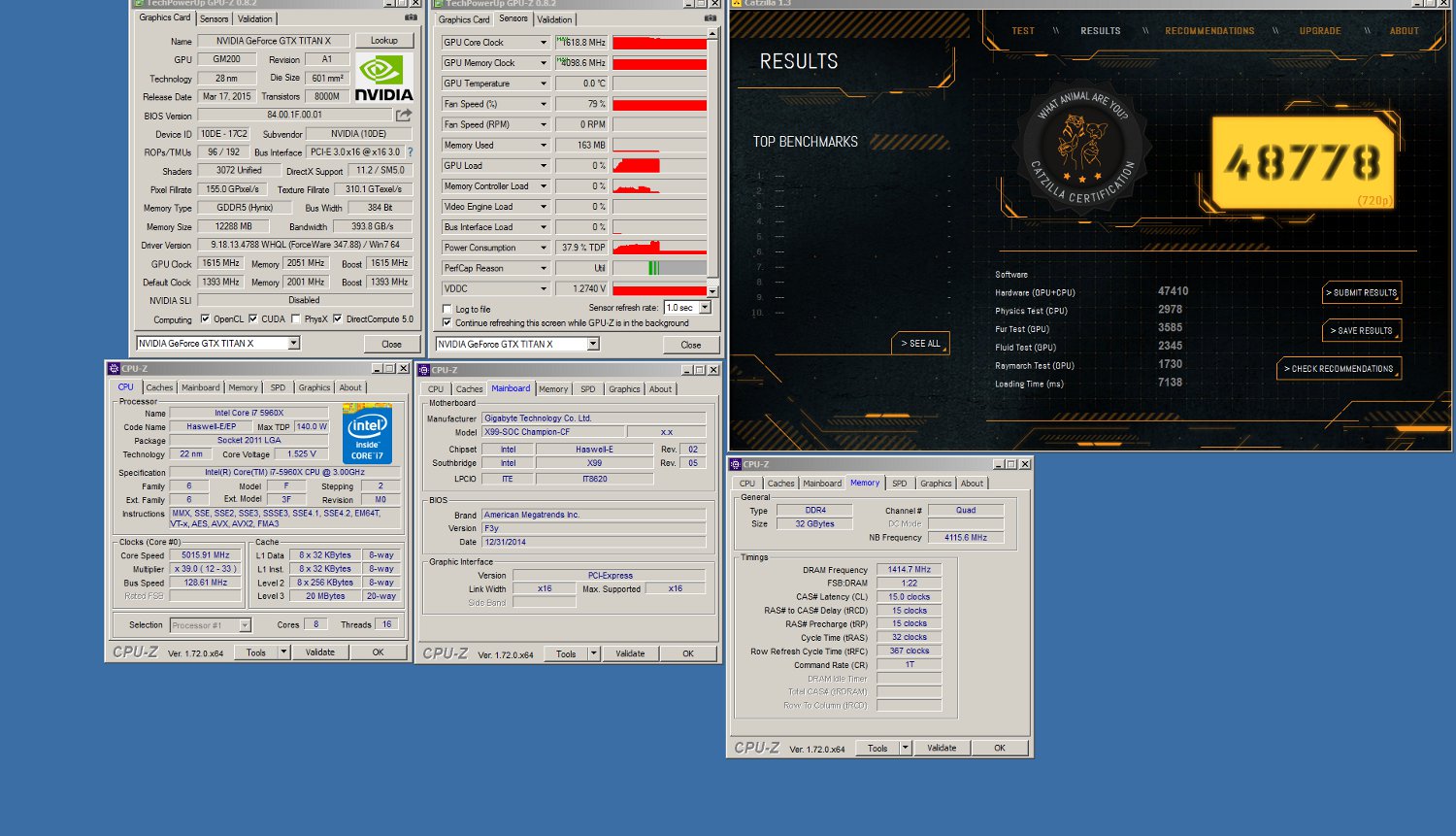
Task: Click the Catzilla window title icon
Action: [737, 4]
